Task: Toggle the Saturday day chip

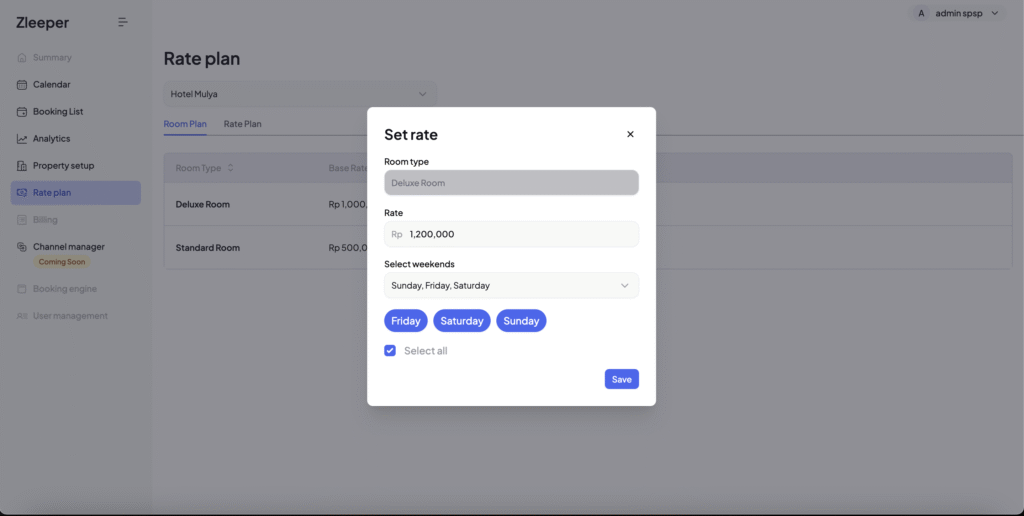Action: coord(462,321)
